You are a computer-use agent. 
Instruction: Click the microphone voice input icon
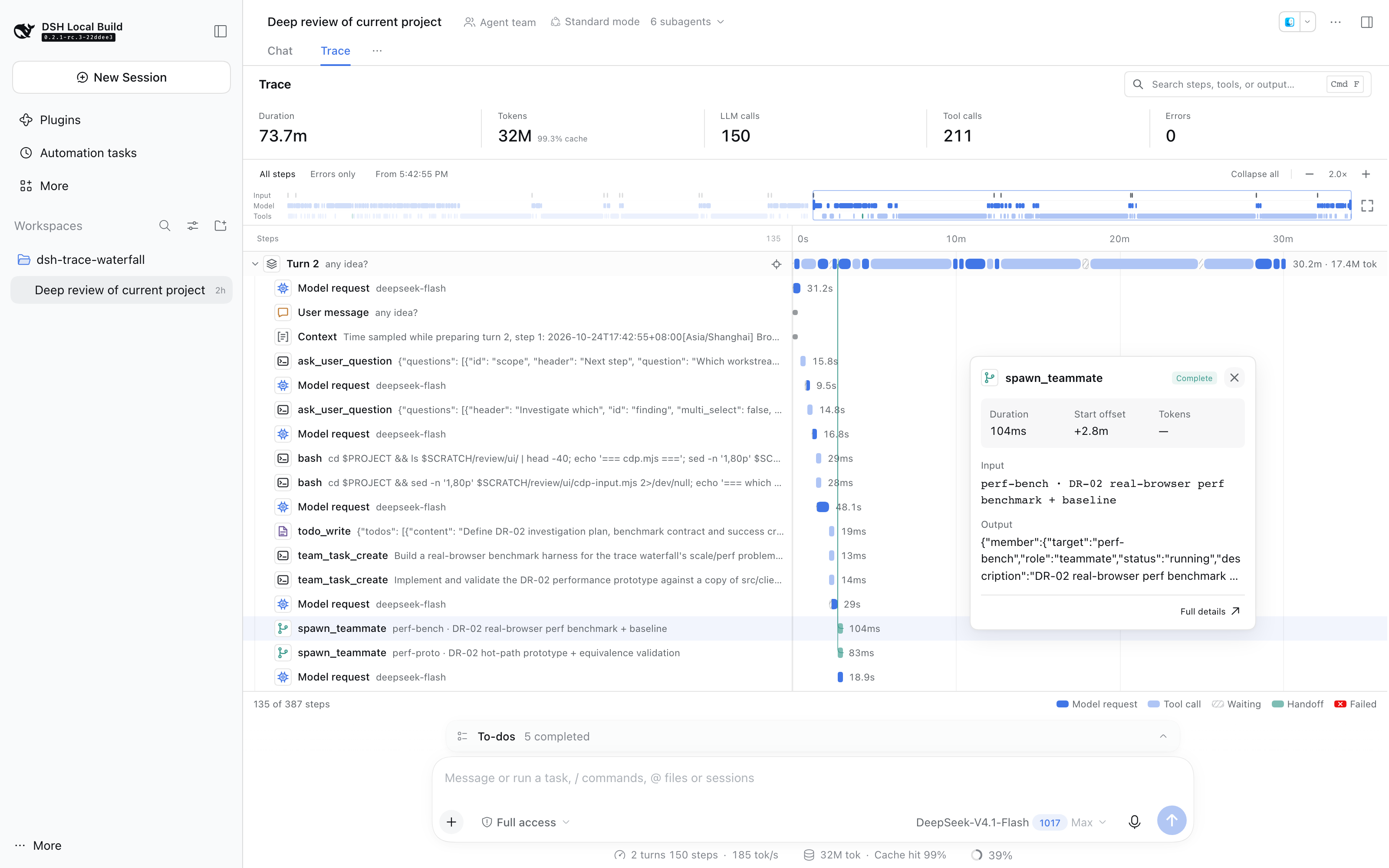1134,822
